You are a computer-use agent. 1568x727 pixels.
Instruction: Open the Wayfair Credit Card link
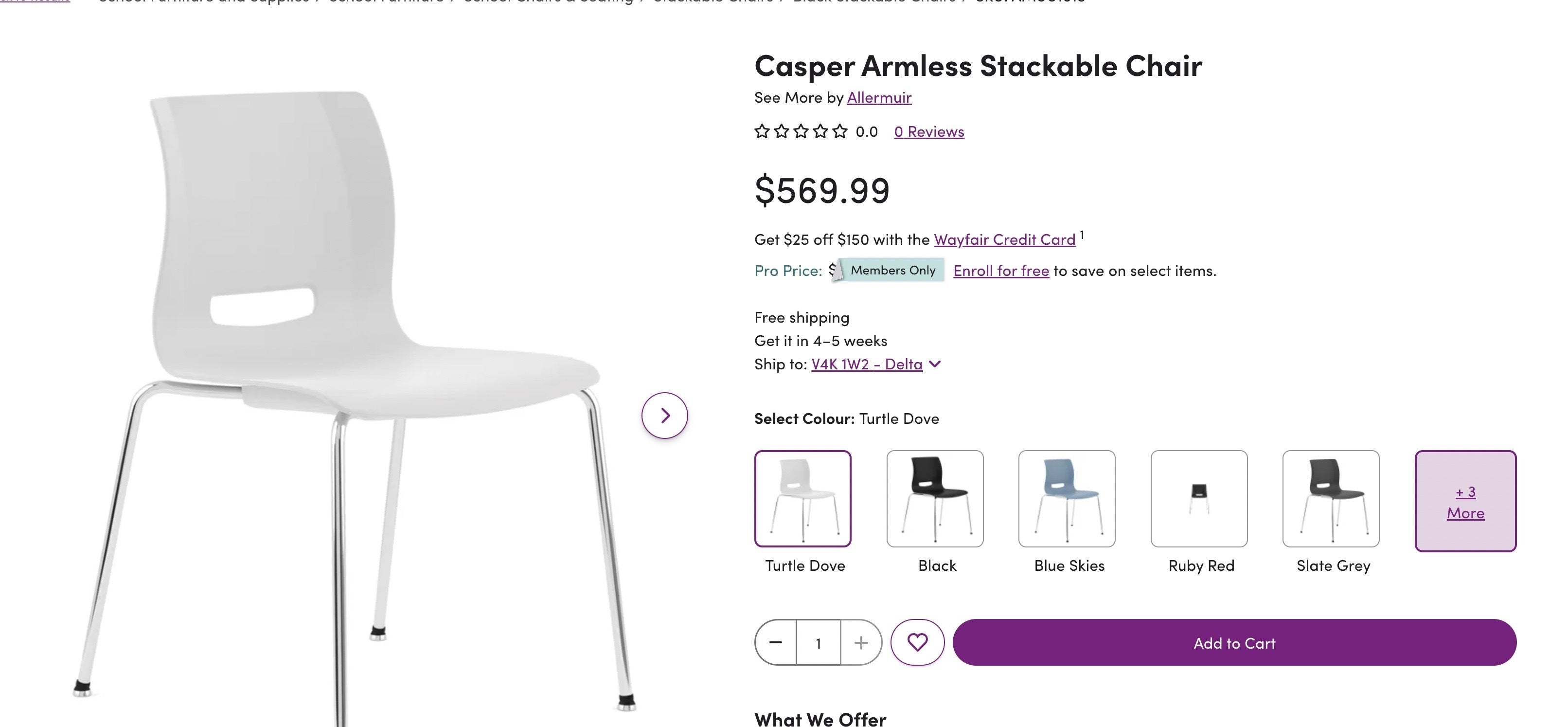pyautogui.click(x=1004, y=239)
